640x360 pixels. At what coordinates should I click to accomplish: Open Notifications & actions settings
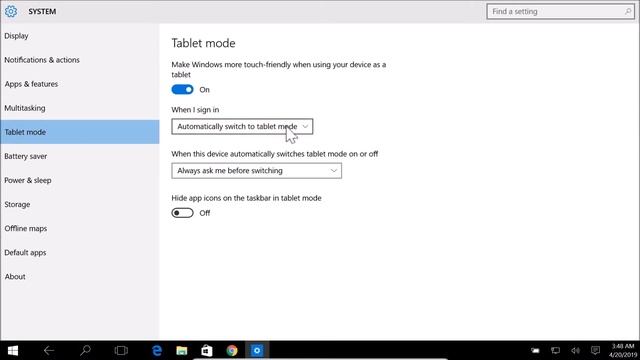click(x=80, y=60)
